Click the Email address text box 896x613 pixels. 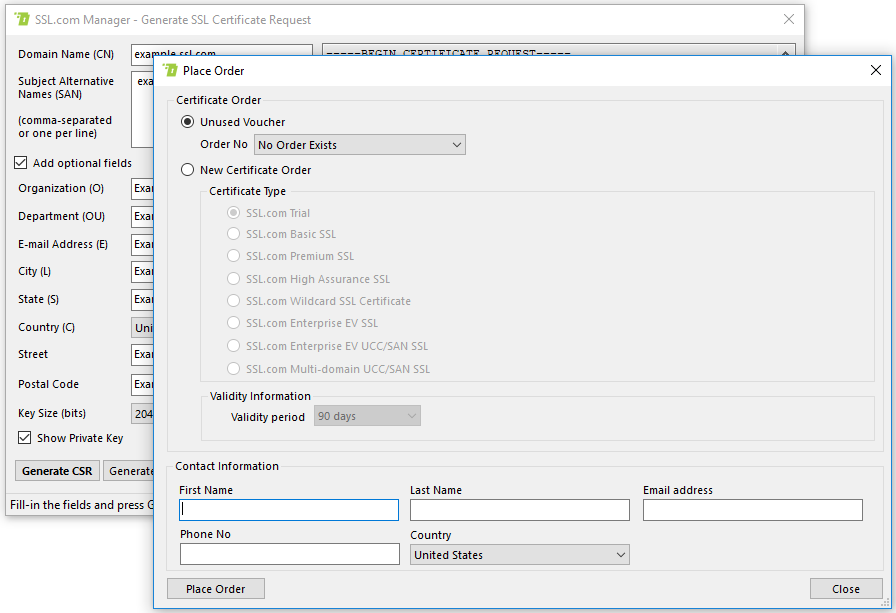pos(752,510)
